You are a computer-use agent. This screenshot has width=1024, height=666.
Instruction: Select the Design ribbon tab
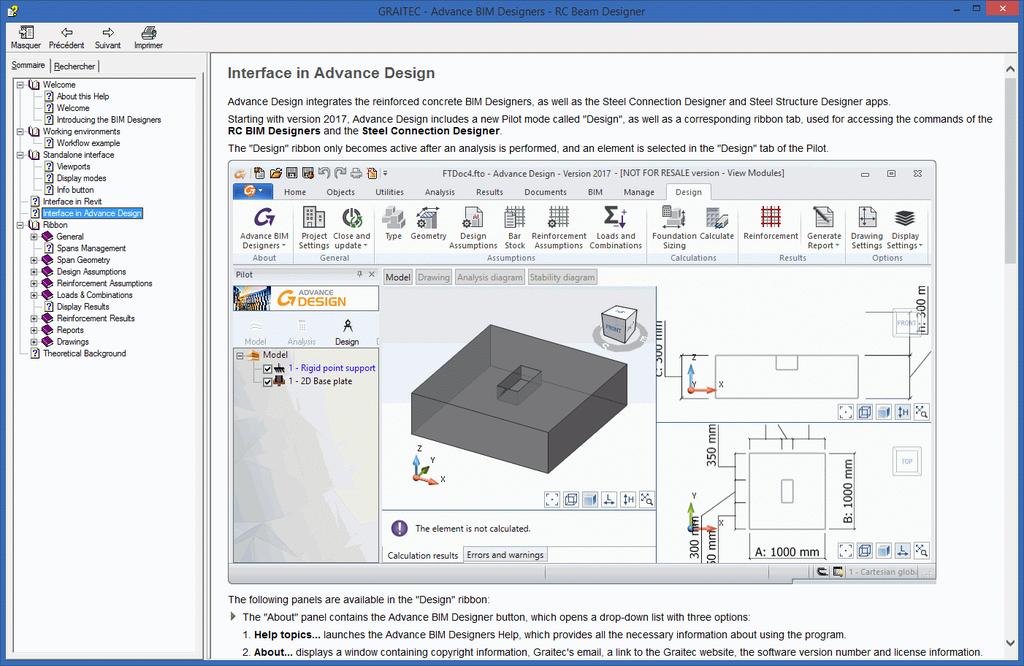(x=688, y=192)
